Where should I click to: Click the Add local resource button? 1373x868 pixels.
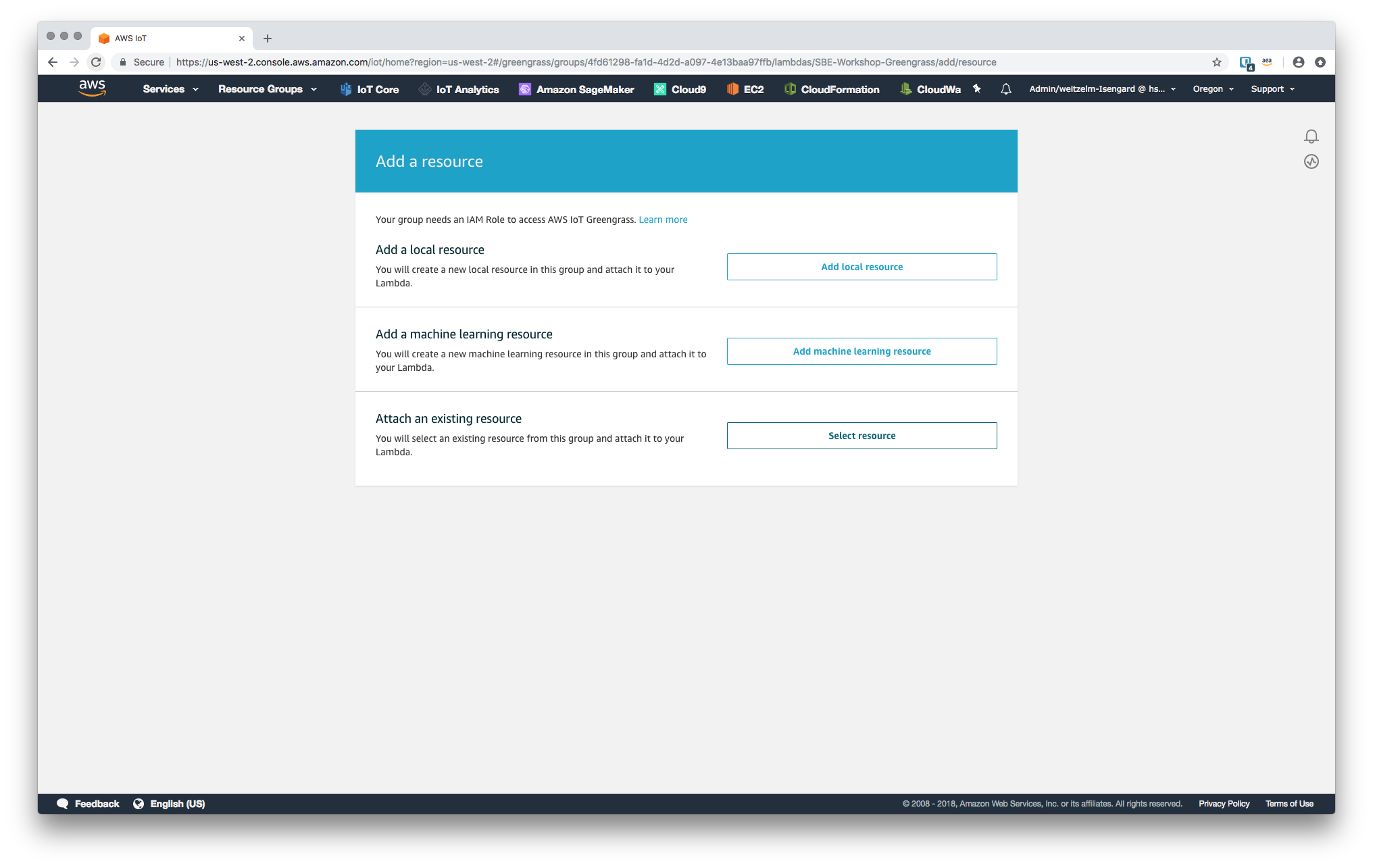[x=862, y=267]
